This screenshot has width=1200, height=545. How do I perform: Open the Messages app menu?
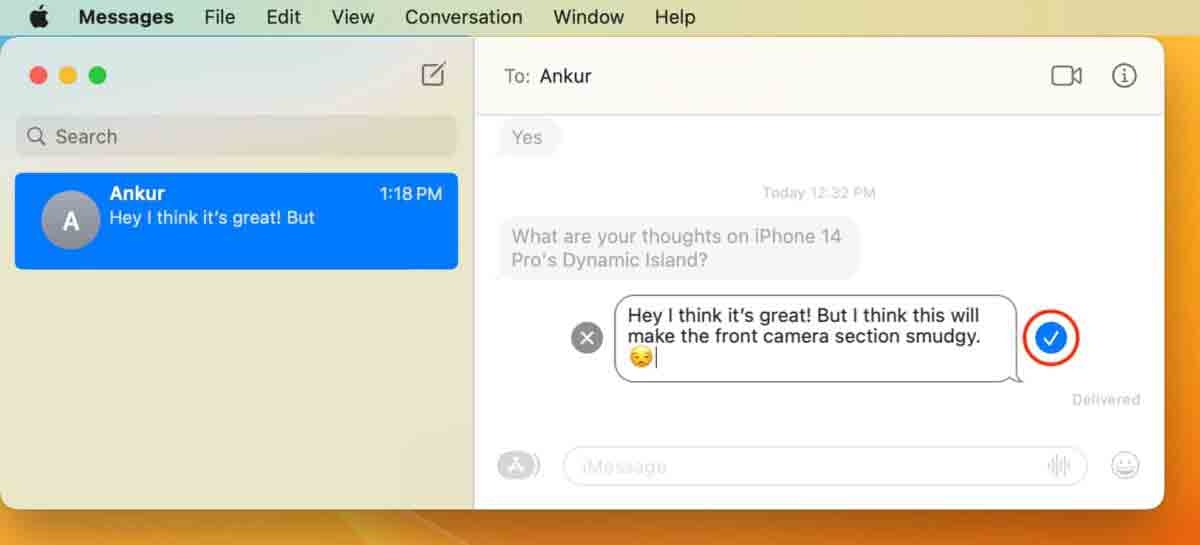click(126, 17)
